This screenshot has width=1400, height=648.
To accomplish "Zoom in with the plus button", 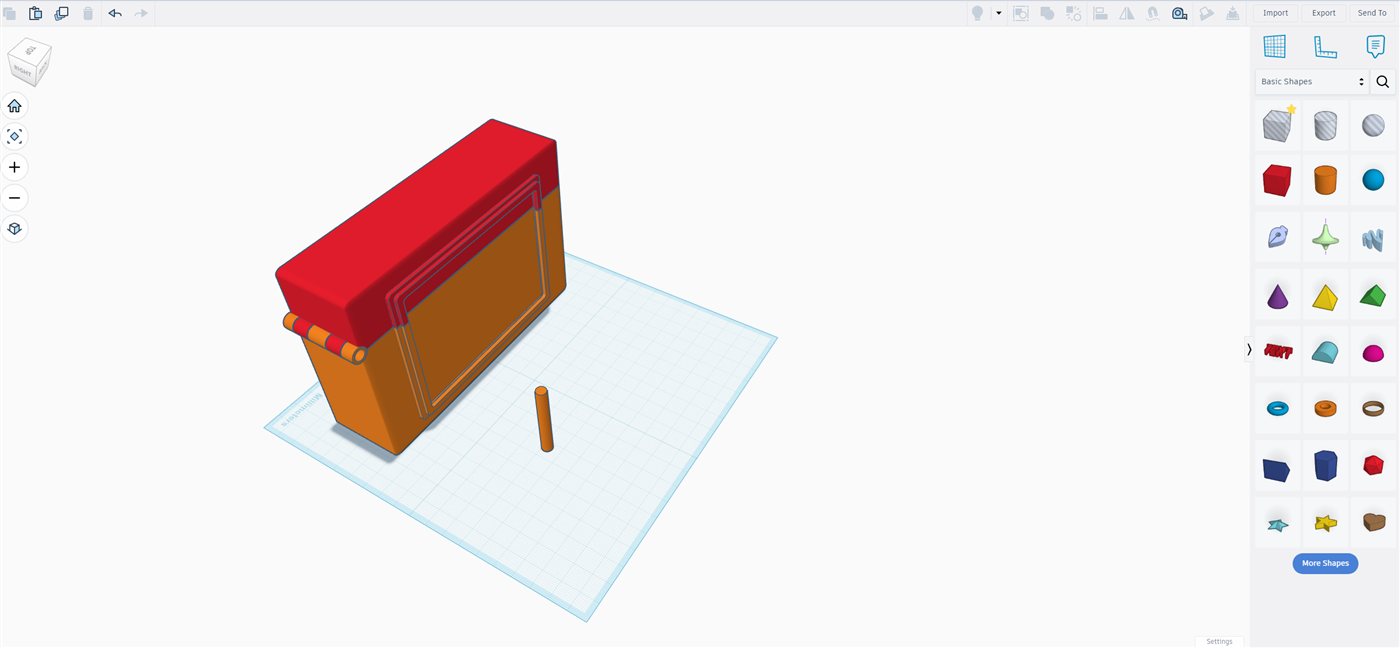I will coord(14,167).
